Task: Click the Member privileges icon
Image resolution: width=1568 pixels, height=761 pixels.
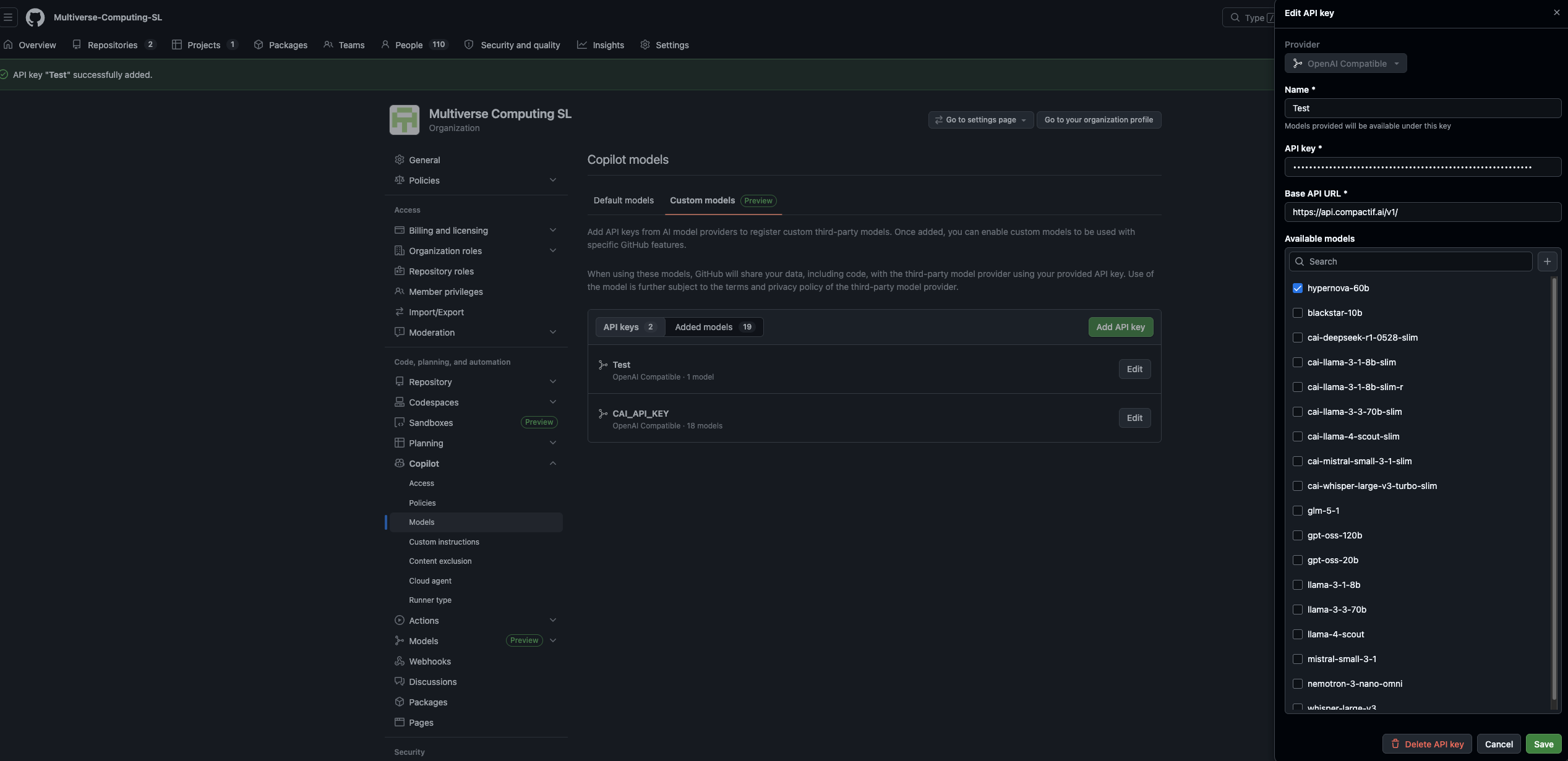Action: pos(400,291)
